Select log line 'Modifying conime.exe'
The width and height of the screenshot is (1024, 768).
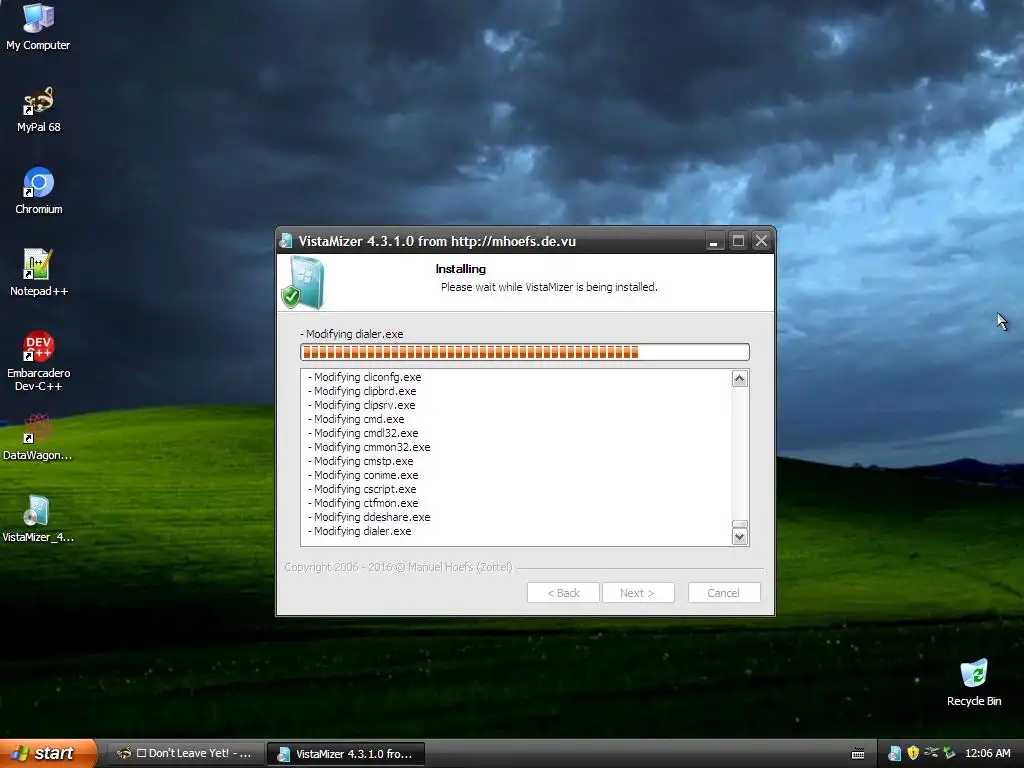point(362,475)
